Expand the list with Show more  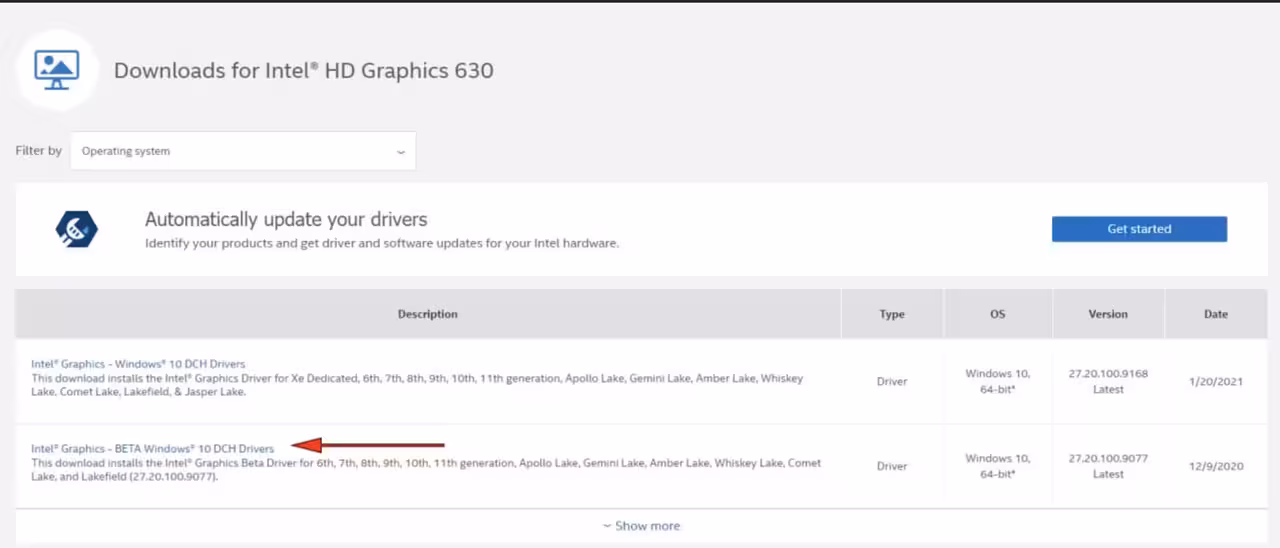(x=641, y=526)
